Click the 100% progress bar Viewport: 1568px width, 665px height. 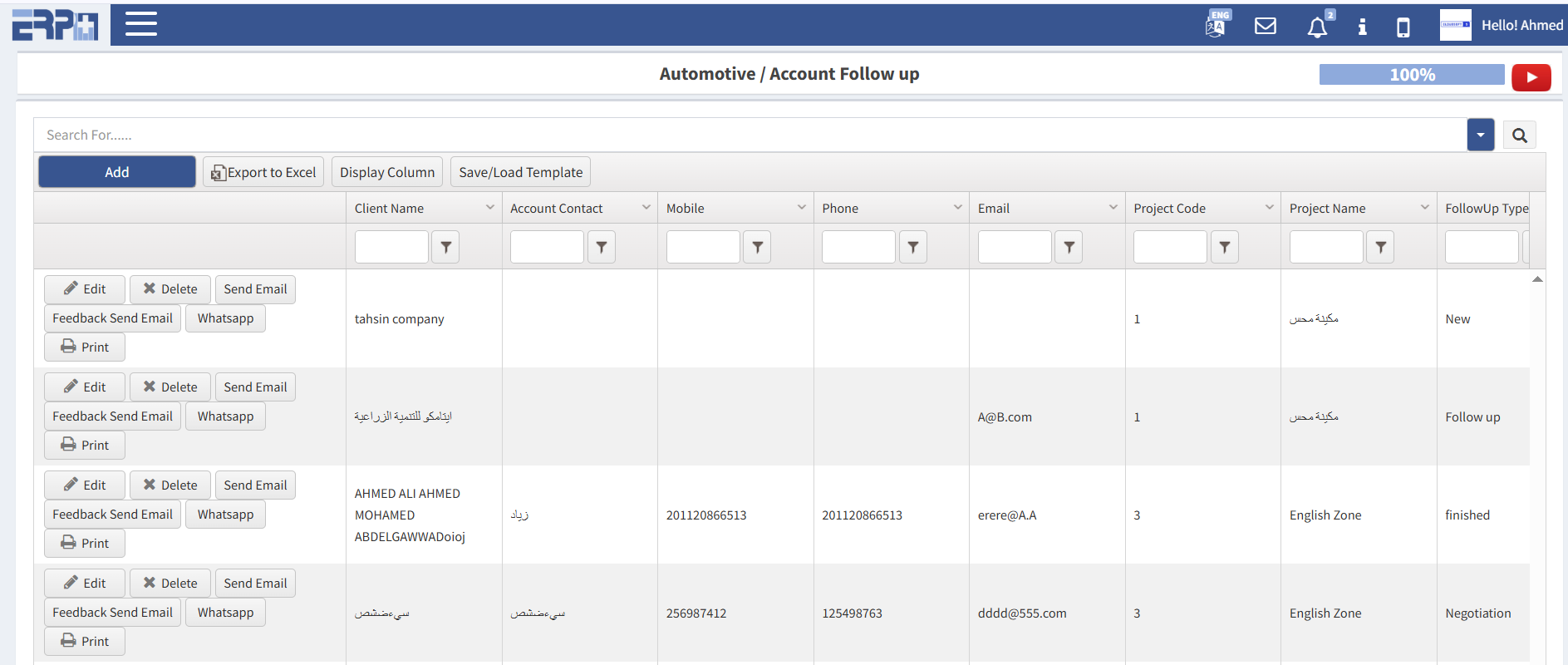(x=1411, y=75)
